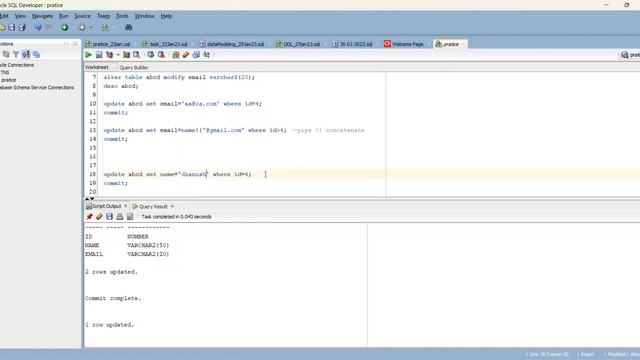The height and width of the screenshot is (360, 640).
Task: Switch to the dataModeling_25Jan23.sql tab
Action: 235,44
